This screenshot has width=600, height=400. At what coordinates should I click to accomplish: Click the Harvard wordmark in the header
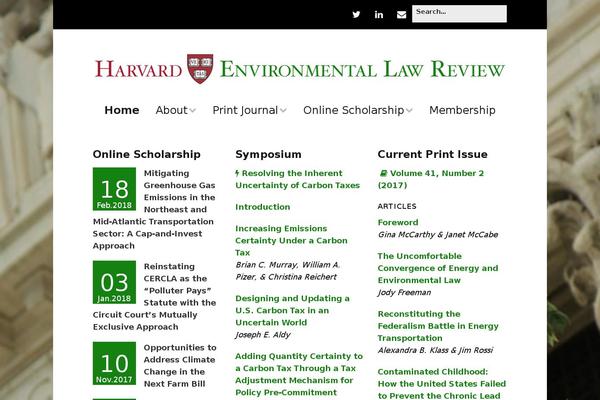pos(138,69)
